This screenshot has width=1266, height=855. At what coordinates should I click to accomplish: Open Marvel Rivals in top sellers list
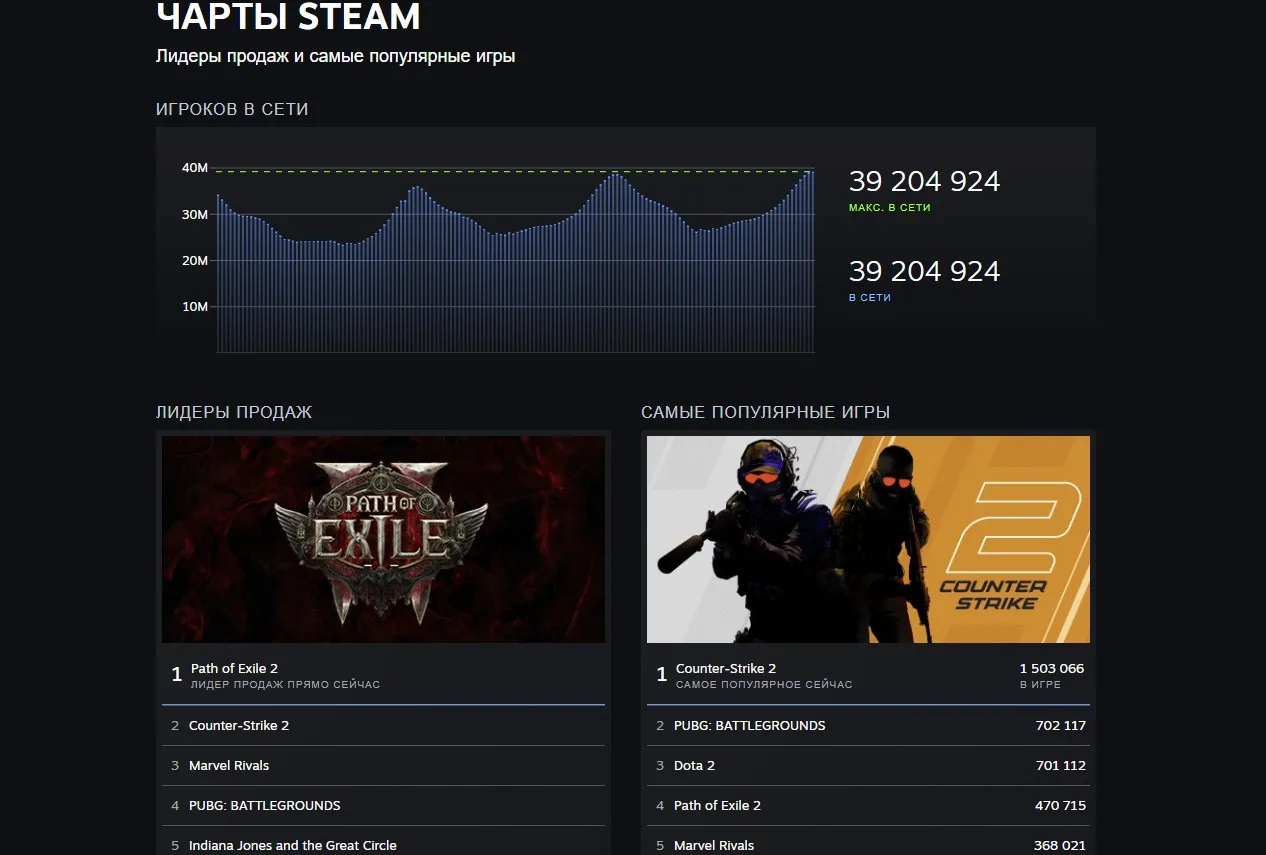coord(383,765)
